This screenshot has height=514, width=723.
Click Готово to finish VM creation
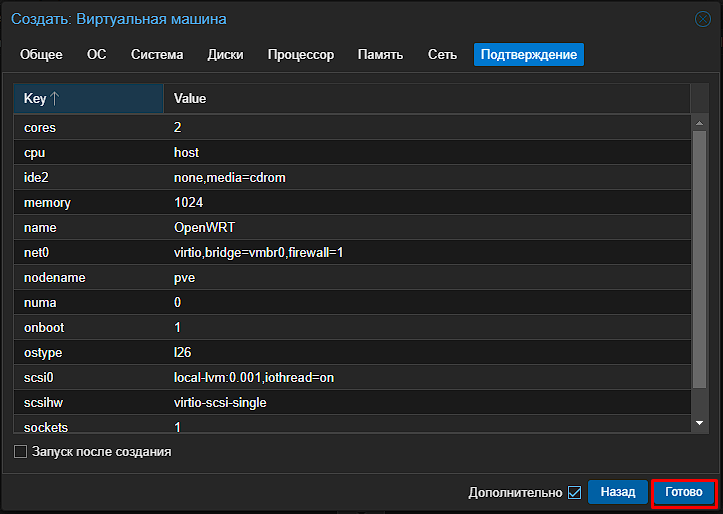pyautogui.click(x=683, y=492)
